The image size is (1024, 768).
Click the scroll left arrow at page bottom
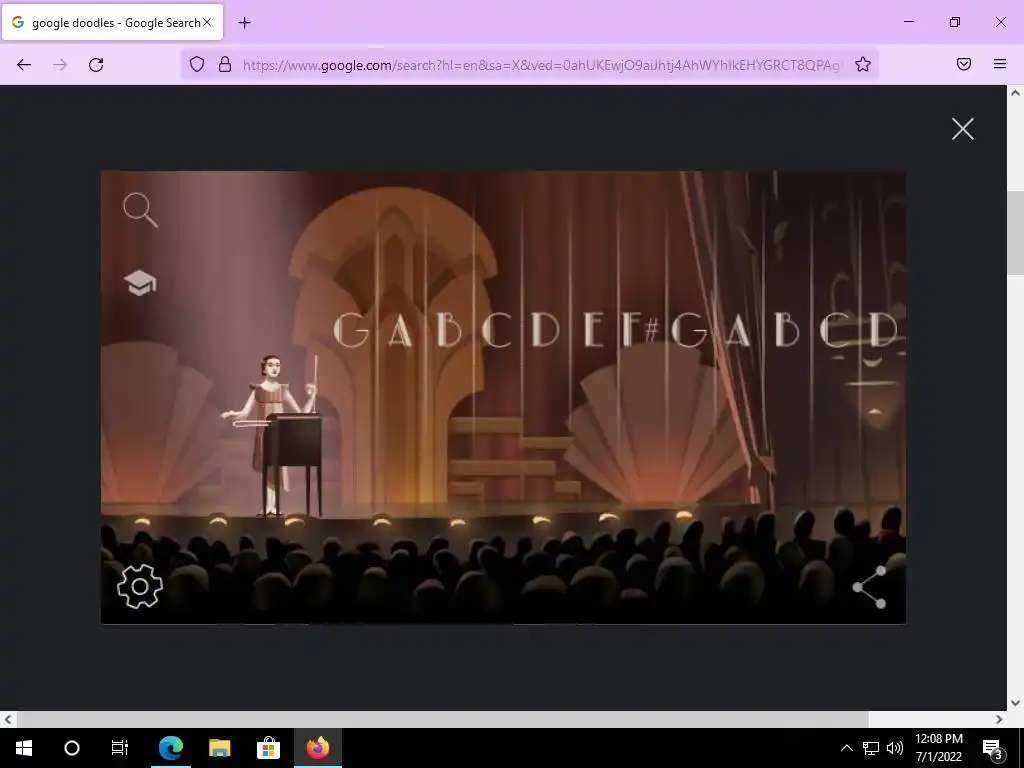[x=7, y=719]
